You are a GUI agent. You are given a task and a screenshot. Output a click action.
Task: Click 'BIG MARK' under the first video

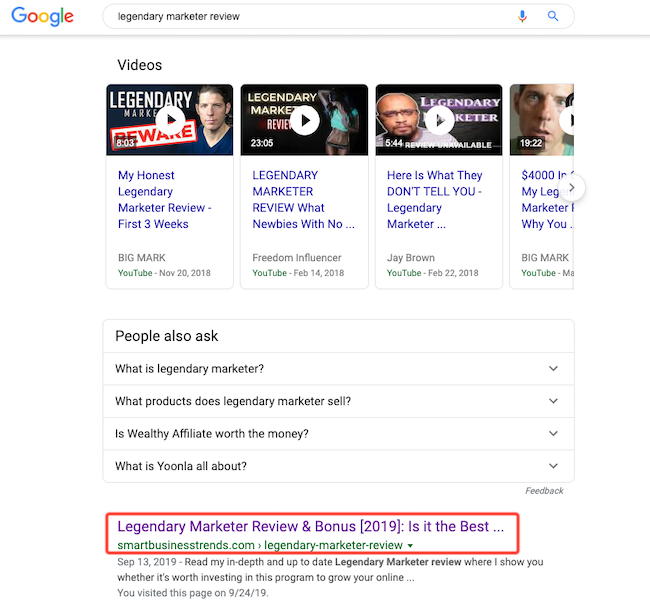[142, 258]
